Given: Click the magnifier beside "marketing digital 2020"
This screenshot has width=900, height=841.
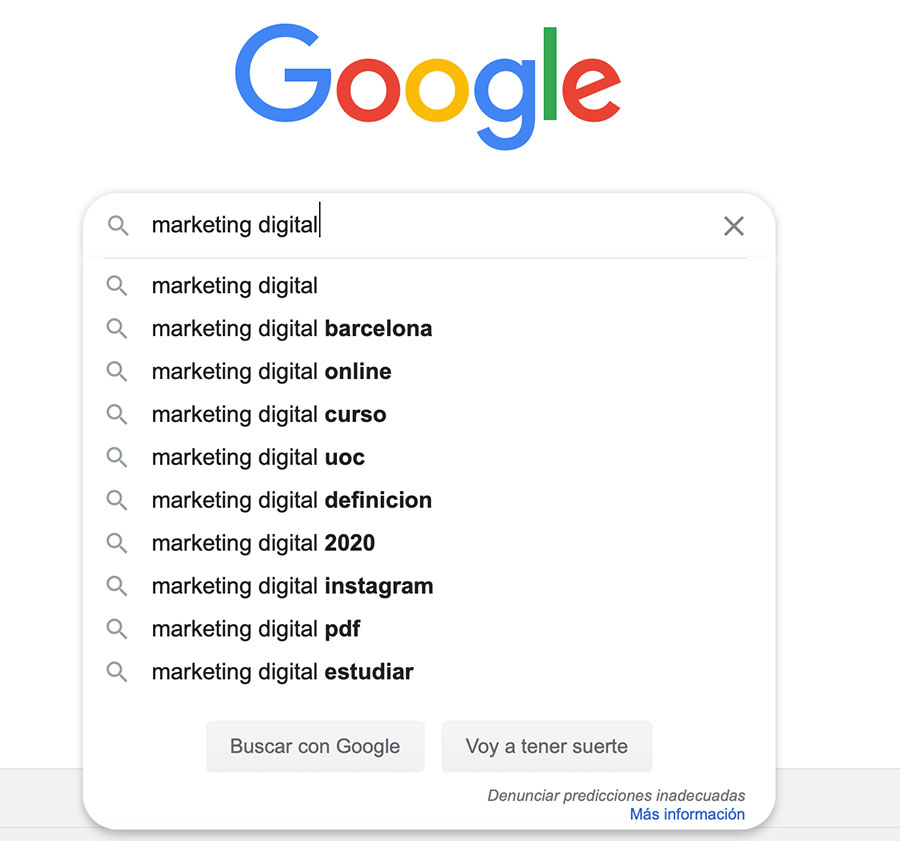Looking at the screenshot, I should point(117,543).
